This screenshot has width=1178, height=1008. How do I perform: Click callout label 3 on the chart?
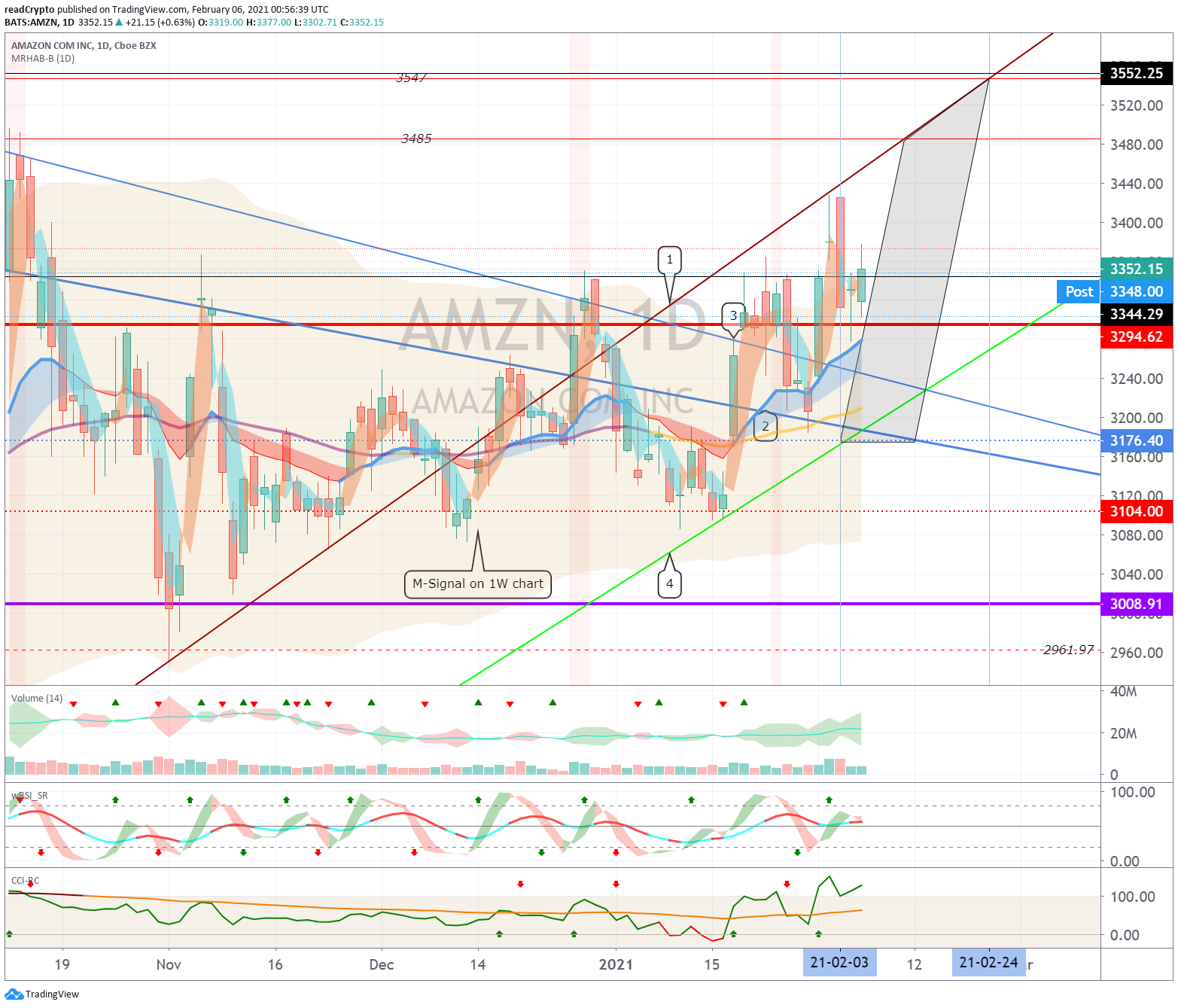point(733,315)
